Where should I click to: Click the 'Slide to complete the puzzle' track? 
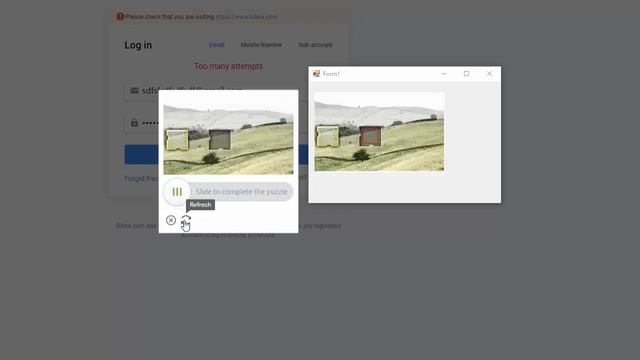[228, 191]
